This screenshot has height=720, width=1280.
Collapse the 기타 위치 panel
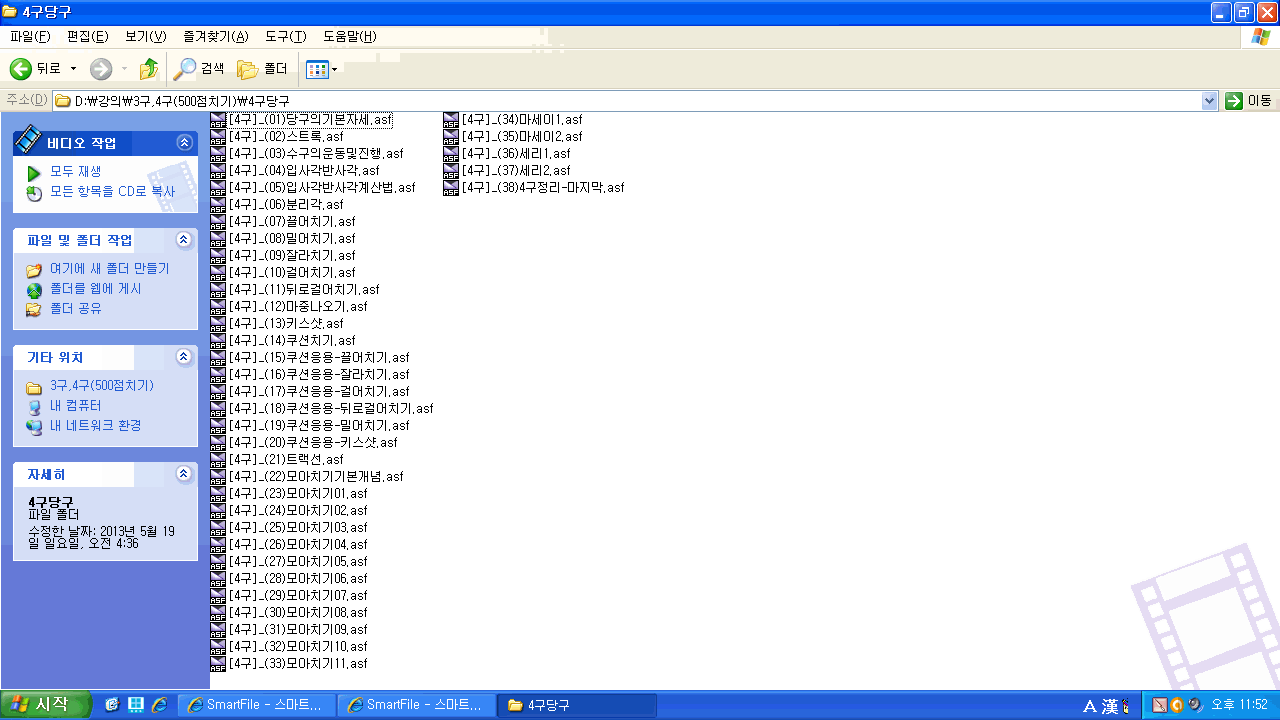[183, 357]
